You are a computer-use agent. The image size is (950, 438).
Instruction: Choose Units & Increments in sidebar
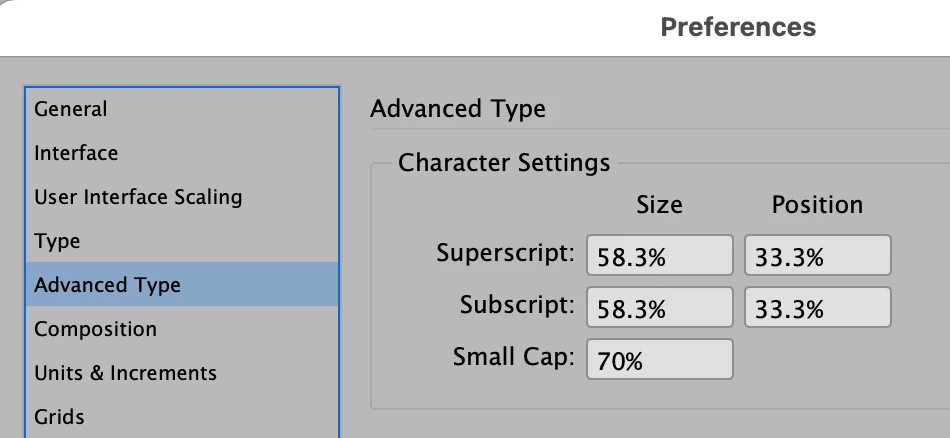click(x=182, y=373)
